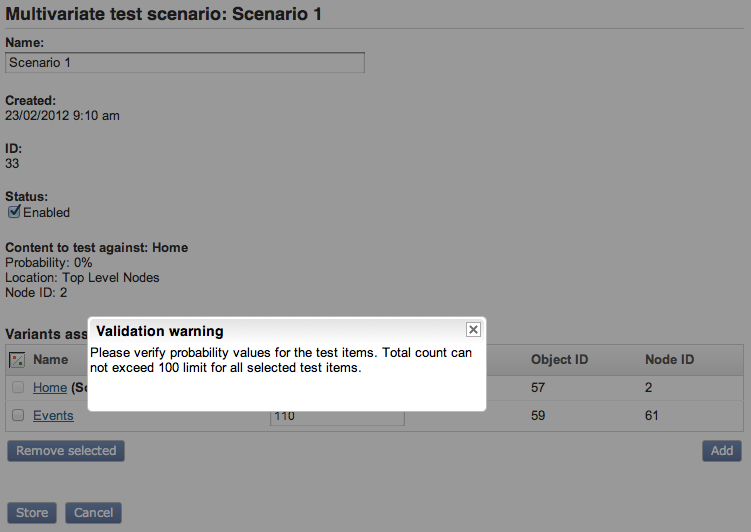Click the Remove selected button
Viewport: 751px width, 532px height.
[x=66, y=451]
